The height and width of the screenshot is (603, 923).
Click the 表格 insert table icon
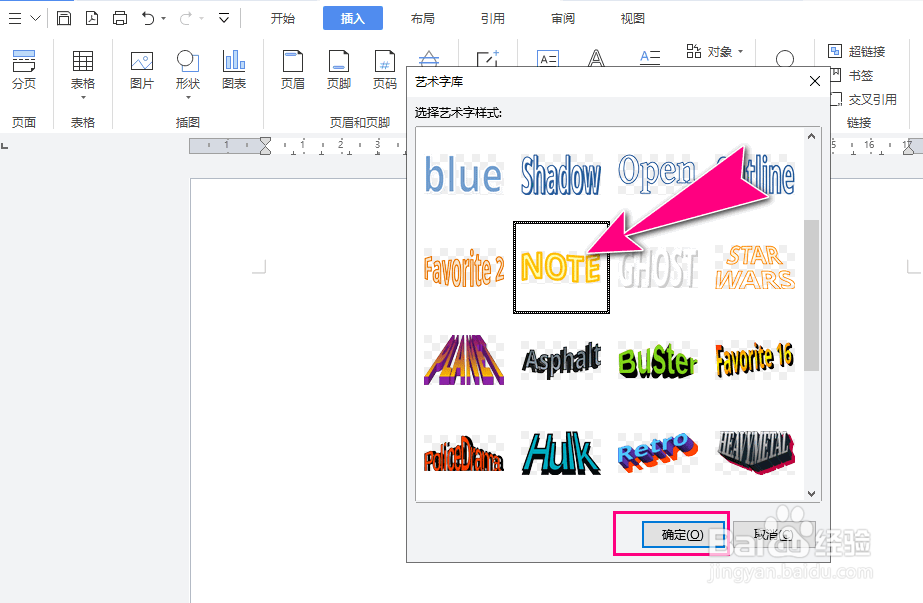82,61
